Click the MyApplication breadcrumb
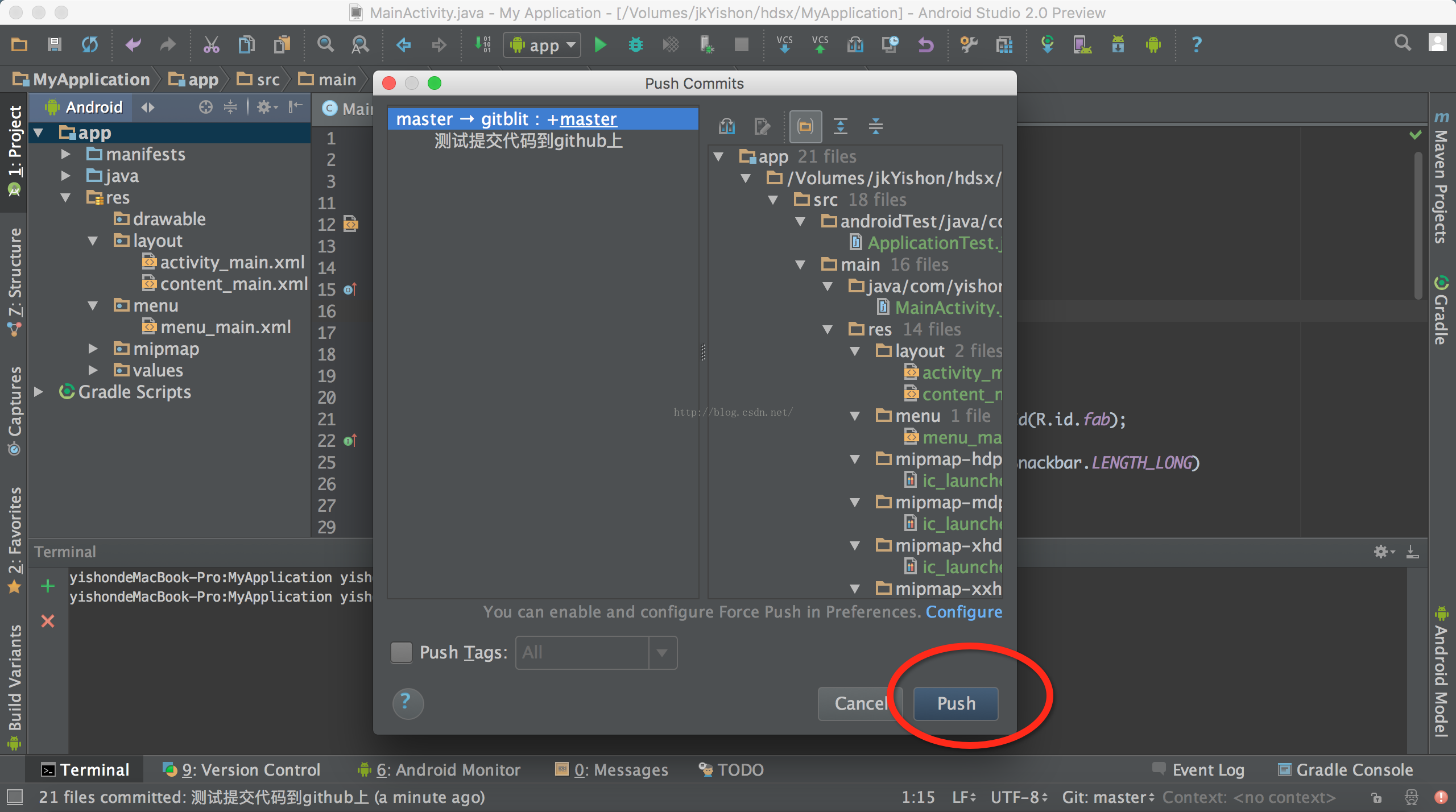 81,80
